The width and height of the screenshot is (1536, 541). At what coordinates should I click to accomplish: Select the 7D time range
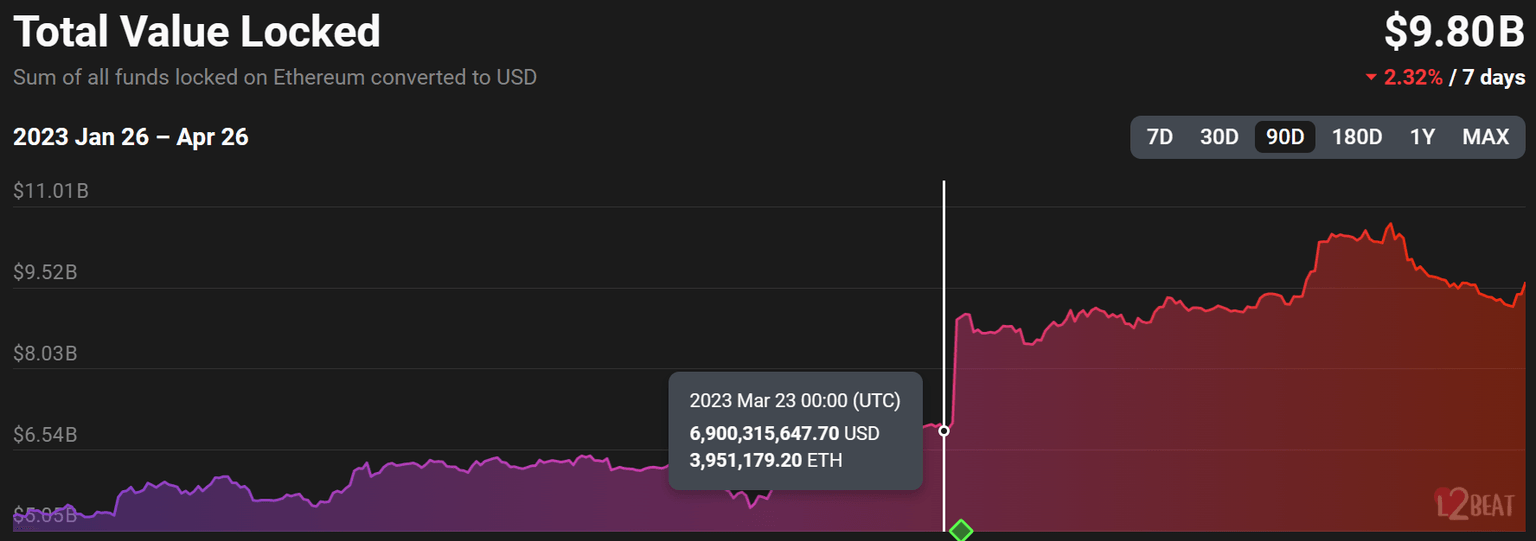coord(1159,137)
